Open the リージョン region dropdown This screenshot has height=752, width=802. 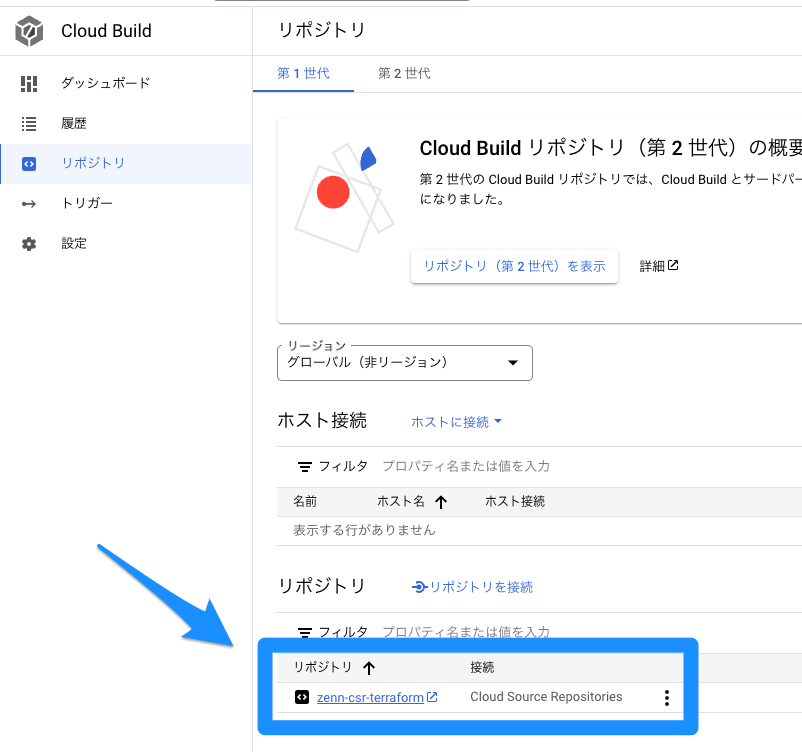coord(405,363)
